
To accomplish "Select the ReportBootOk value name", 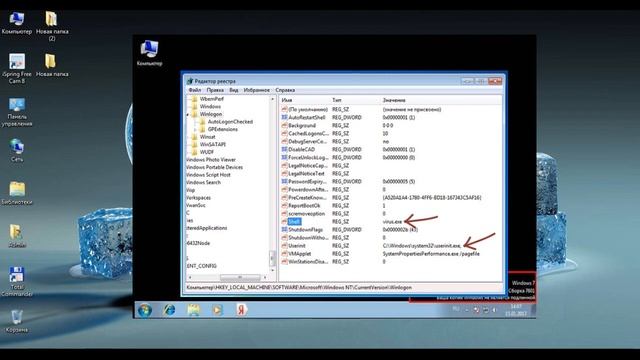I will coord(304,206).
